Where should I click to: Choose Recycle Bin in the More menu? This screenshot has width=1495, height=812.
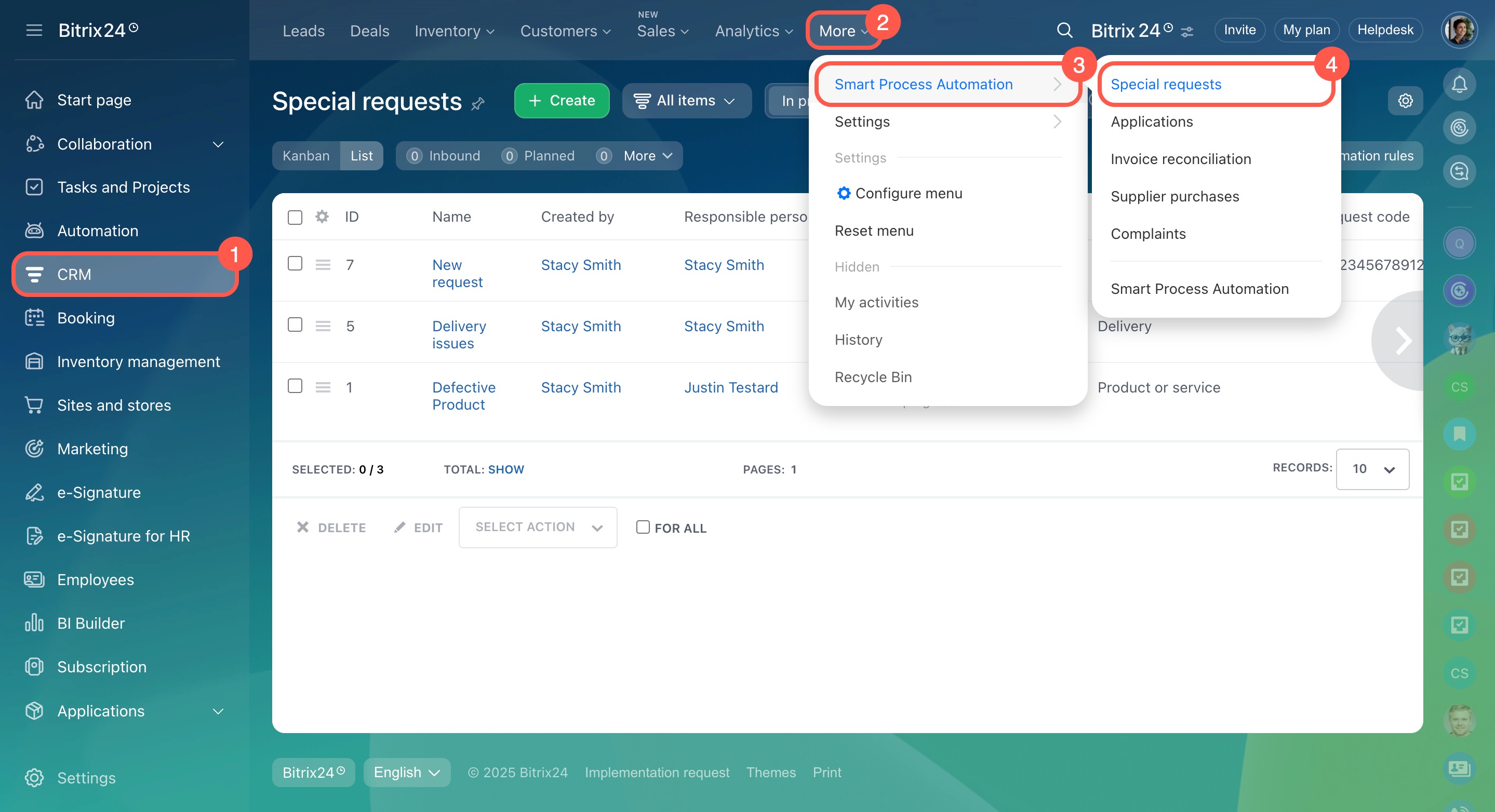pos(873,377)
